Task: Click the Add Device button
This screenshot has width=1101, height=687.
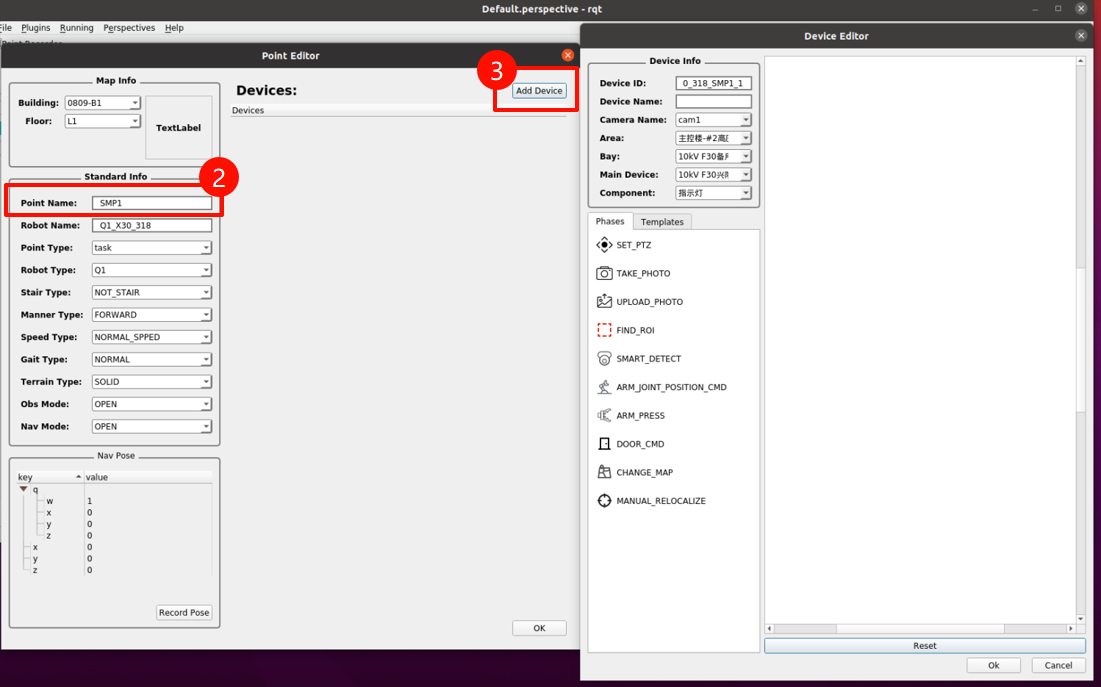Action: [x=539, y=91]
